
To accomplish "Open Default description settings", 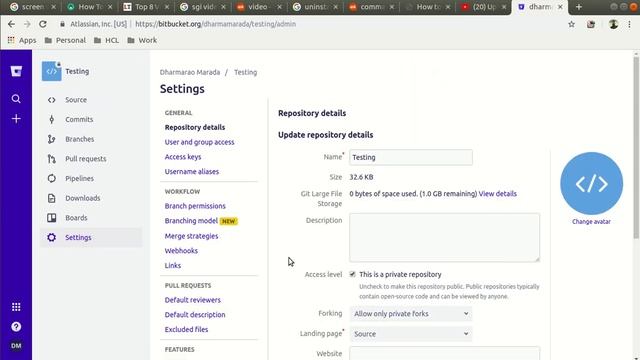I will pyautogui.click(x=195, y=314).
